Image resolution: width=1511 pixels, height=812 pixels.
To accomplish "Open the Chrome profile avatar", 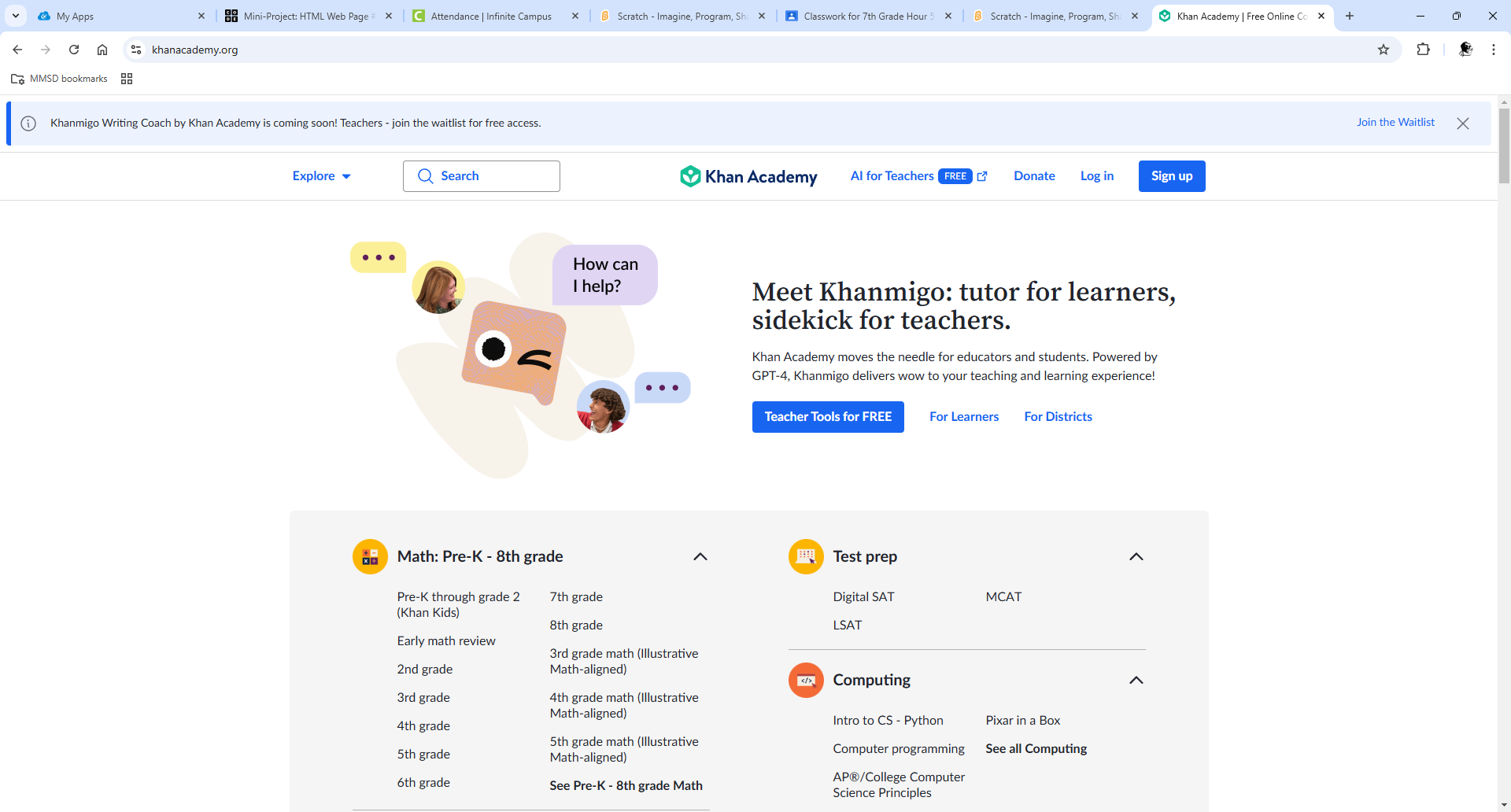I will pyautogui.click(x=1465, y=50).
